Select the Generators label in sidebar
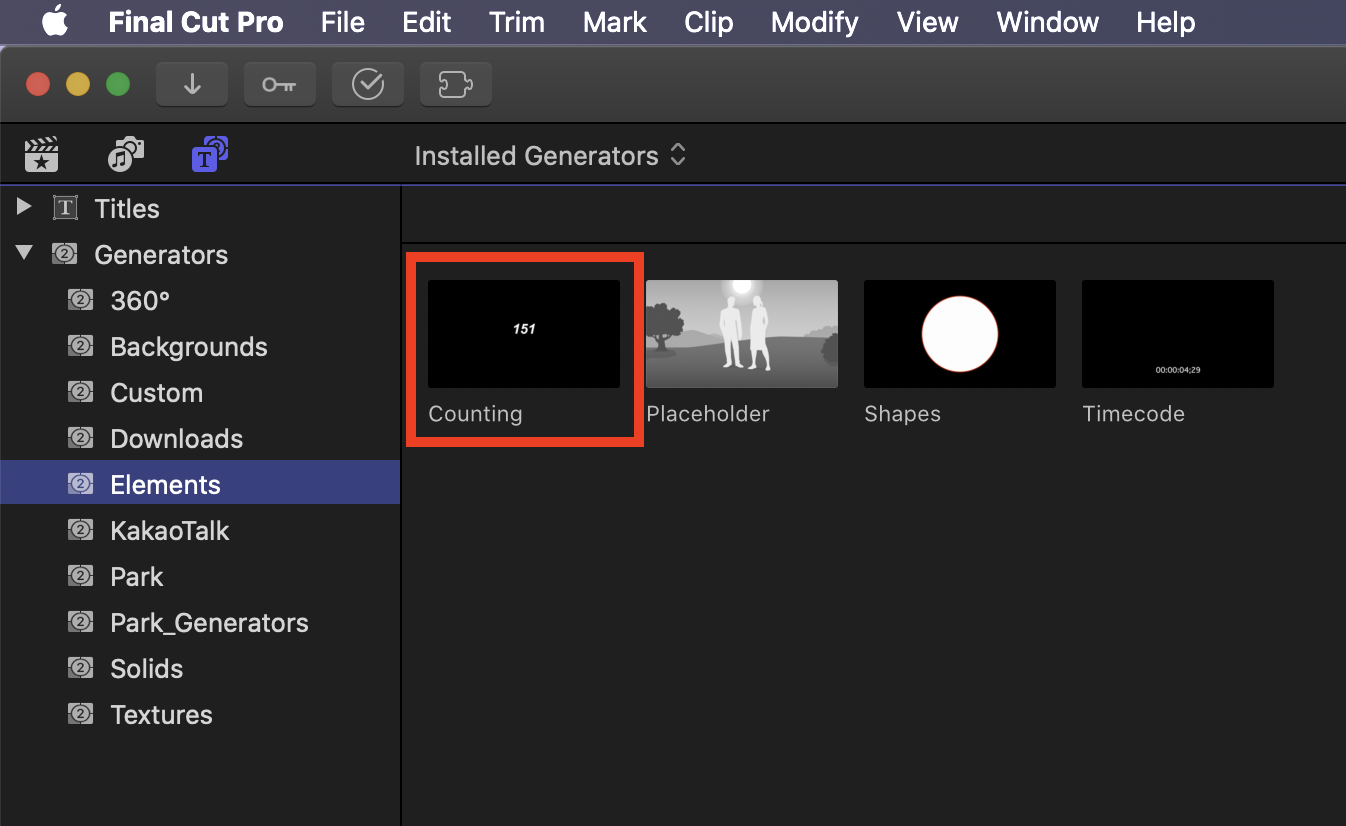1346x826 pixels. click(161, 254)
